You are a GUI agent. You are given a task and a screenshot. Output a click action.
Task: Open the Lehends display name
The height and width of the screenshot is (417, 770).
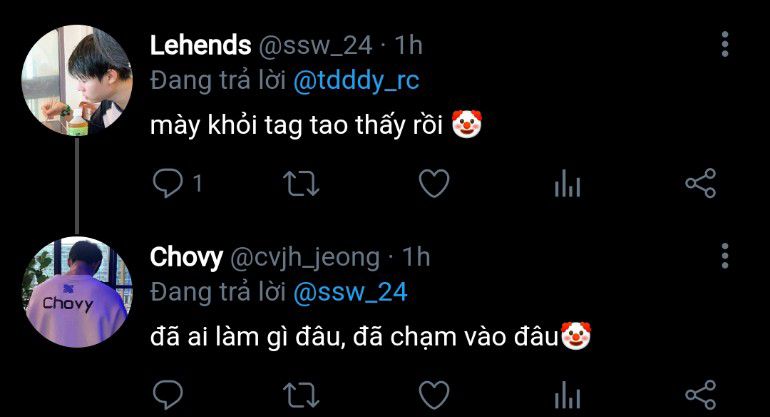point(200,45)
